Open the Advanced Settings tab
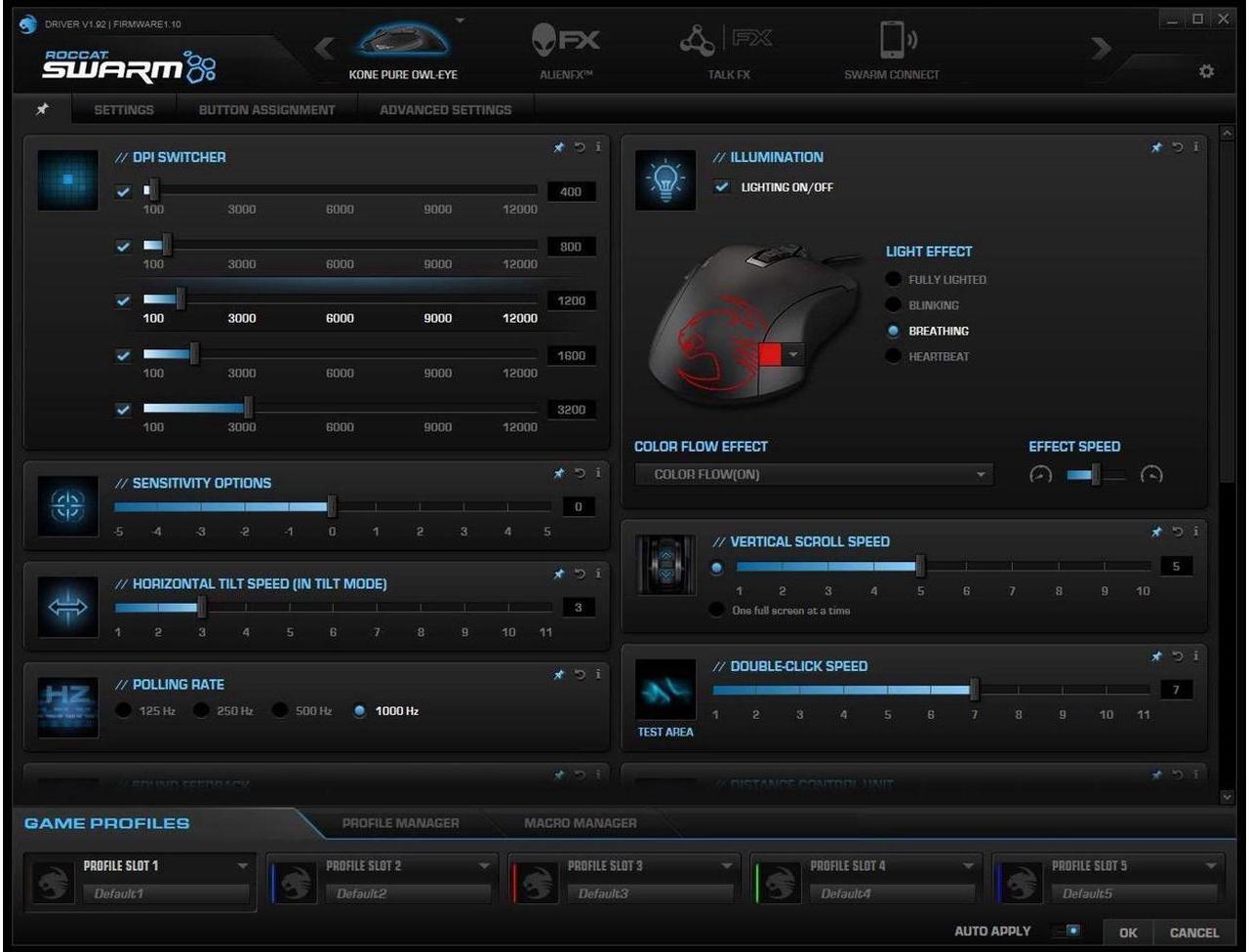The height and width of the screenshot is (952, 1249). [x=445, y=110]
